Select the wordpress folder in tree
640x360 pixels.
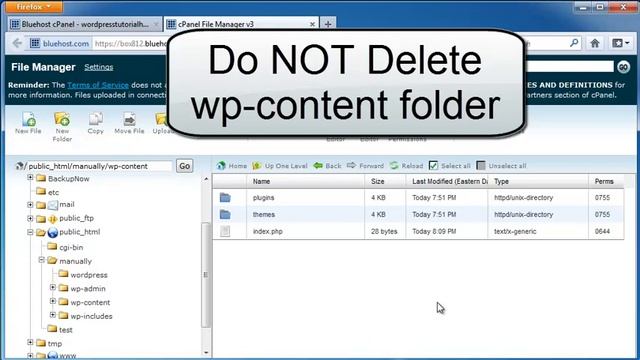point(89,275)
